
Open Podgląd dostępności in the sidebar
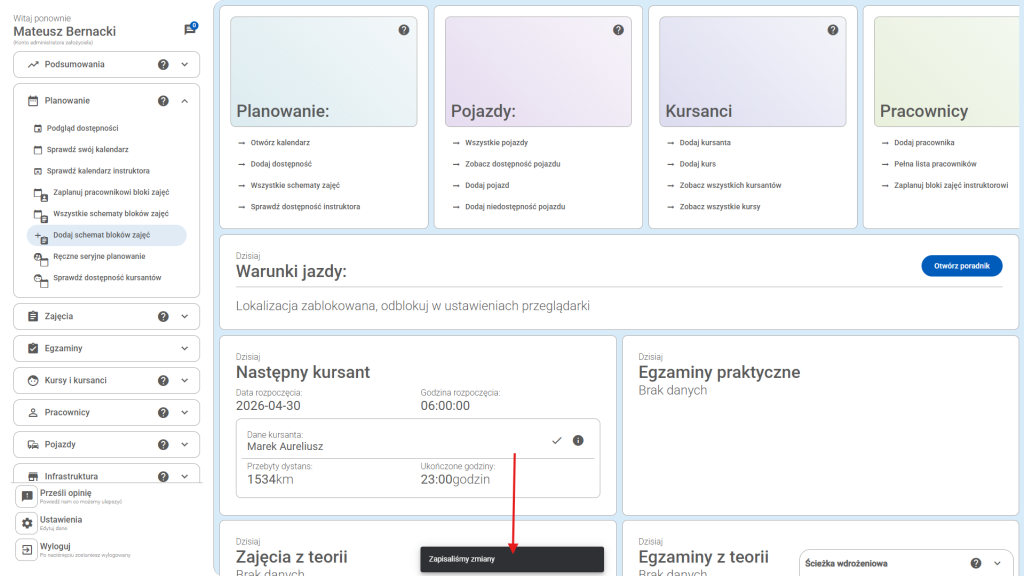85,128
